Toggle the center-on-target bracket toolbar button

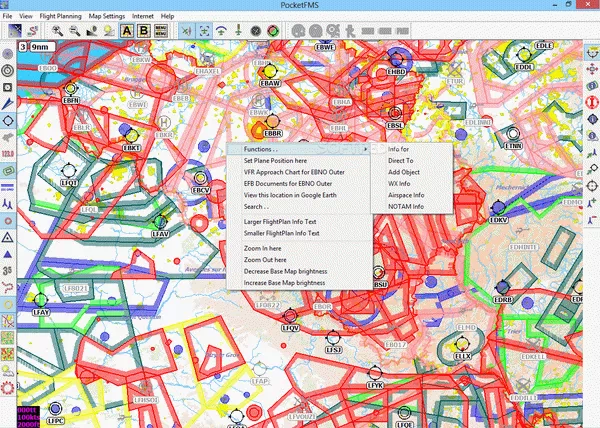pos(204,31)
